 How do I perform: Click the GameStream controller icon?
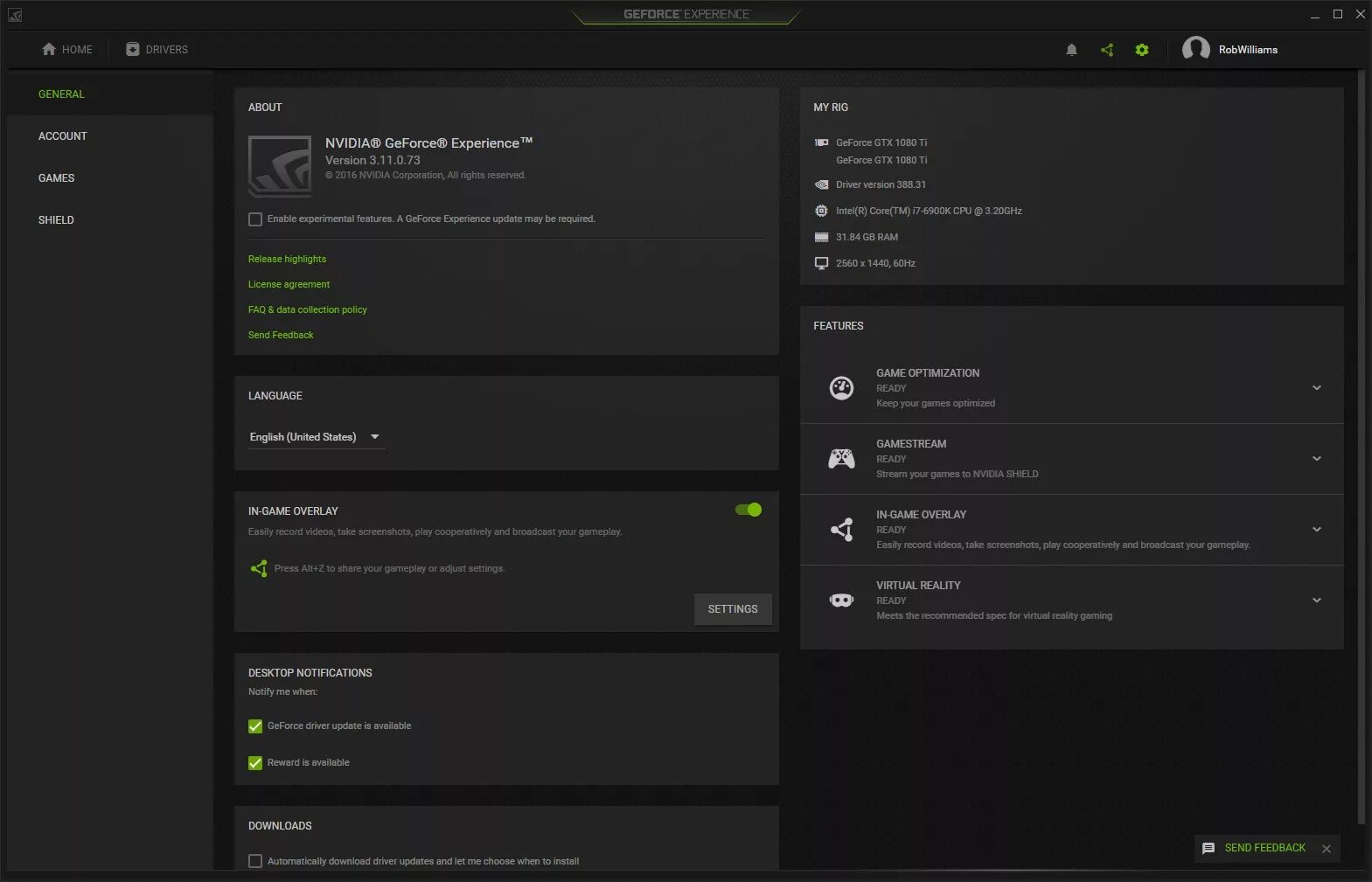coord(841,458)
